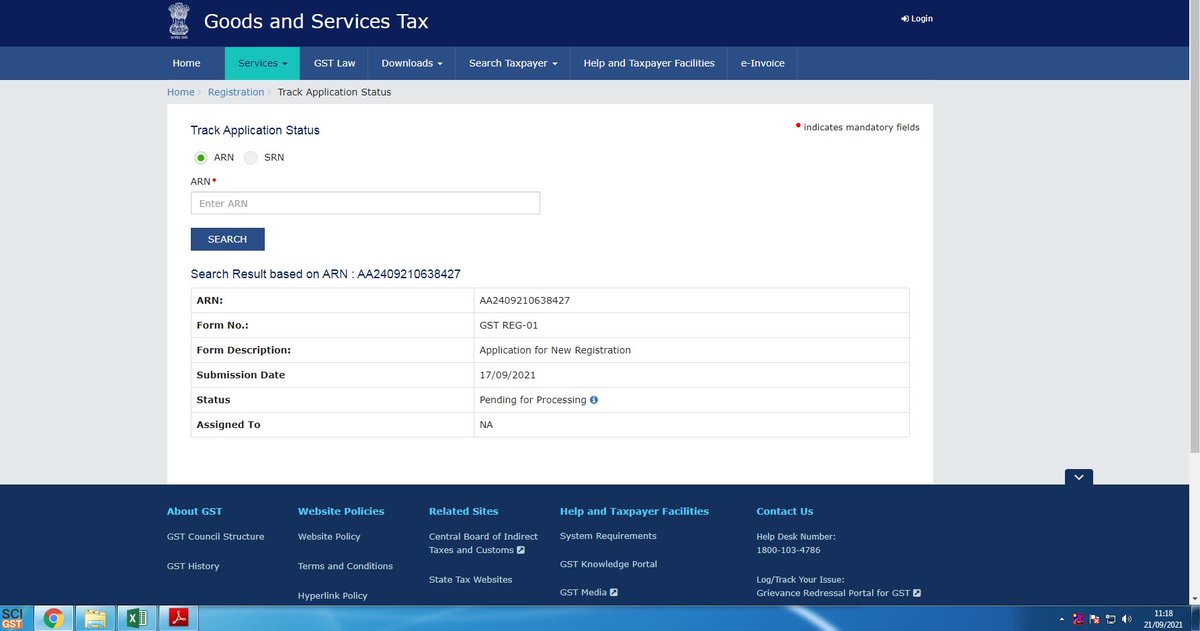Open the GST Council Structure footer link
1200x631 pixels.
pos(216,537)
